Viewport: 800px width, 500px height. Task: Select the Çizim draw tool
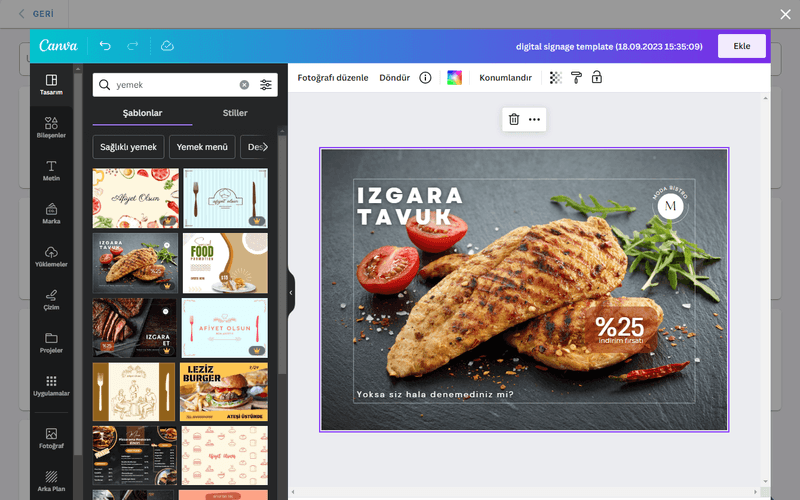pos(51,299)
